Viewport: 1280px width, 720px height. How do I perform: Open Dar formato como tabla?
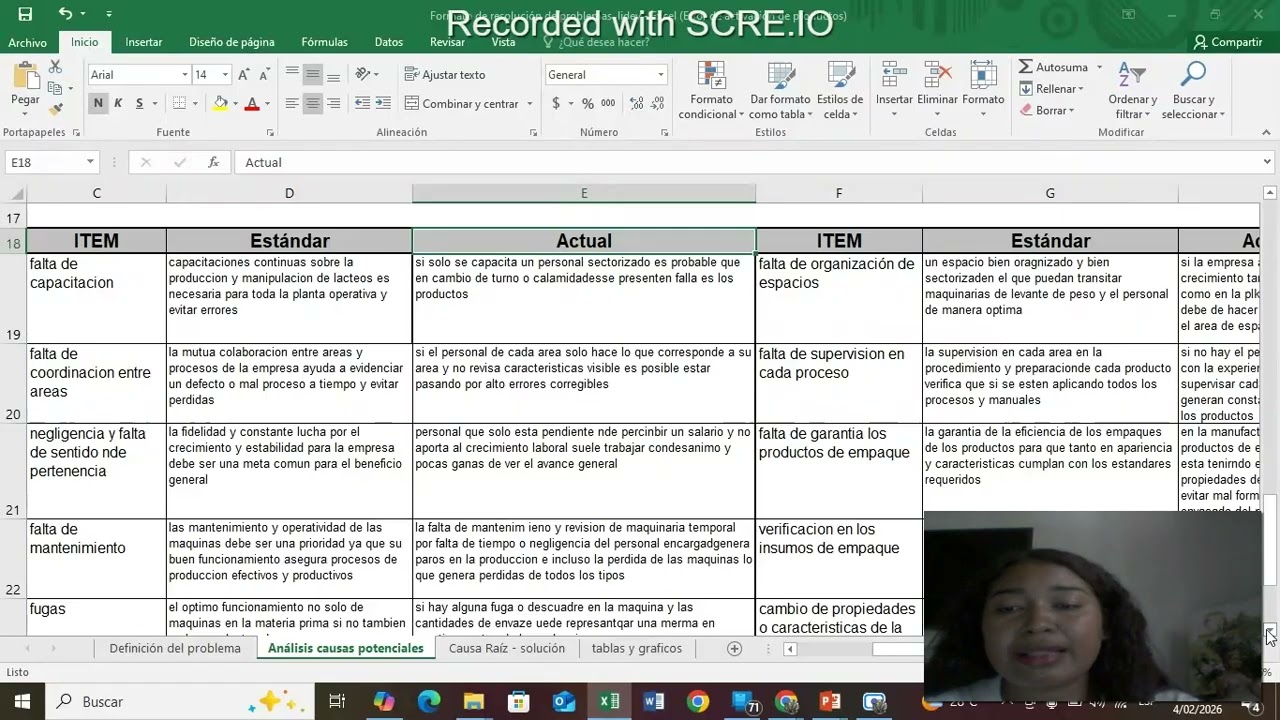780,90
